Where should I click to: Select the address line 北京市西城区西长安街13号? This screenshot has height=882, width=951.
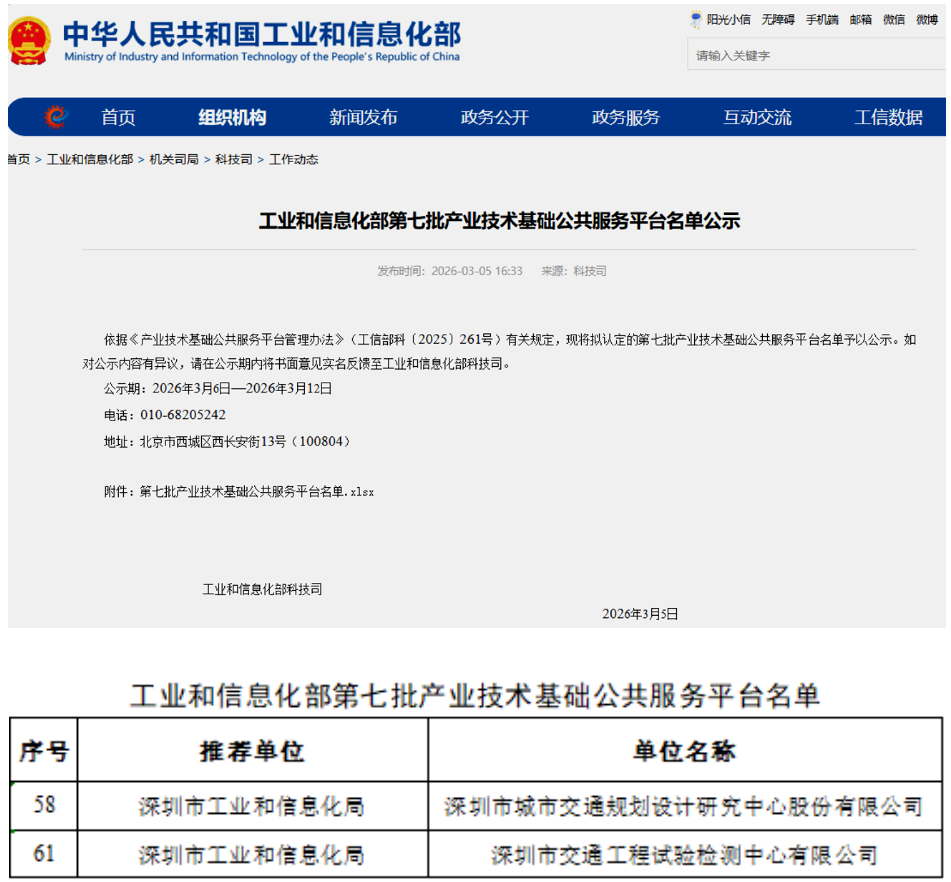click(x=213, y=442)
